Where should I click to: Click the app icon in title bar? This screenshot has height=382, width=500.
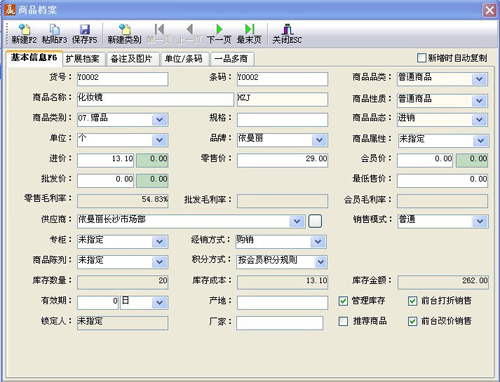click(9, 10)
